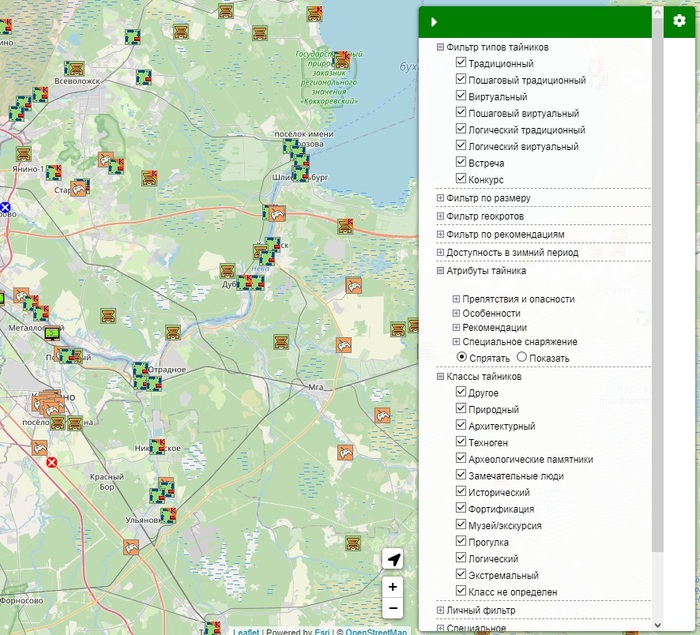Uncheck the Фортификация class checkbox
This screenshot has height=635, width=700.
tap(461, 508)
